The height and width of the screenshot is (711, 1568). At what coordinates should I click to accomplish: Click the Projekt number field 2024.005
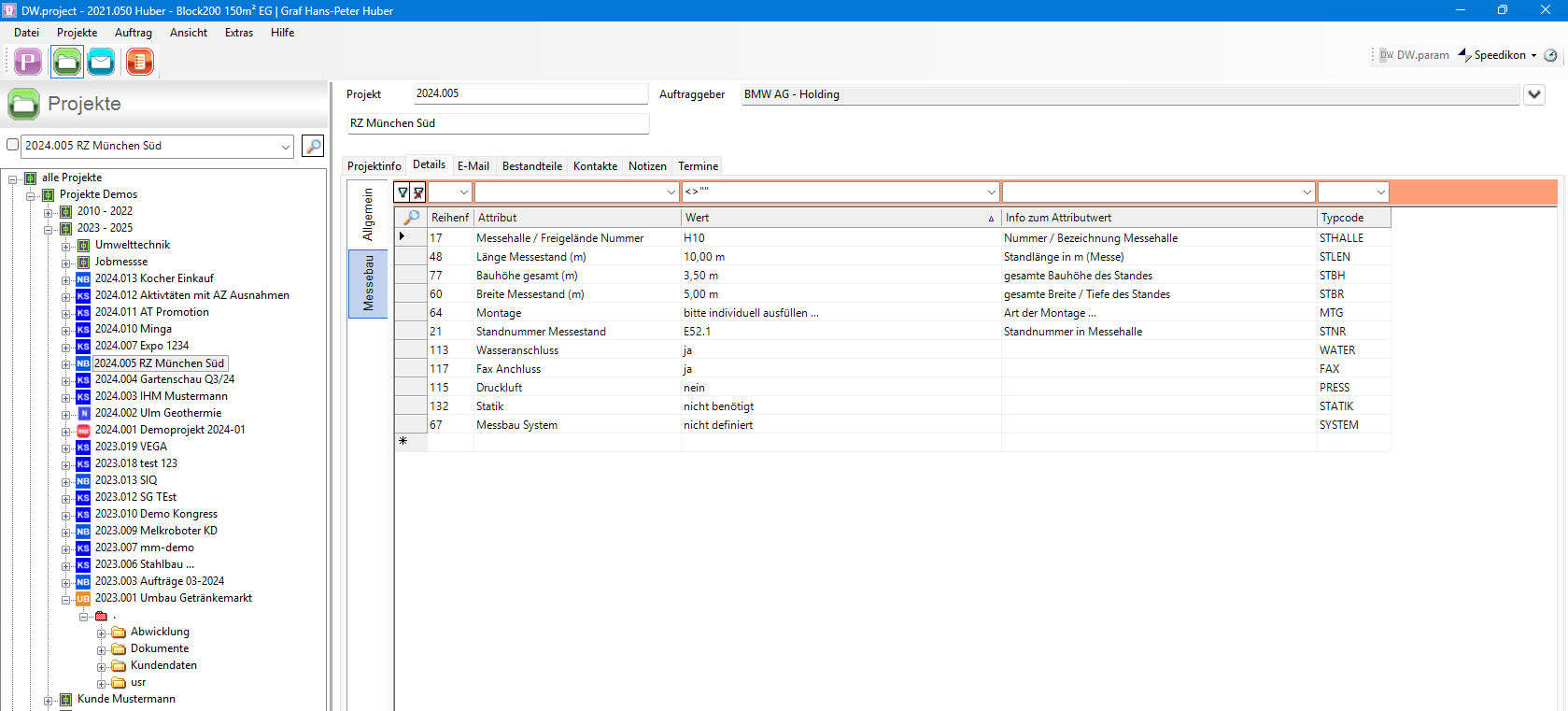click(530, 93)
